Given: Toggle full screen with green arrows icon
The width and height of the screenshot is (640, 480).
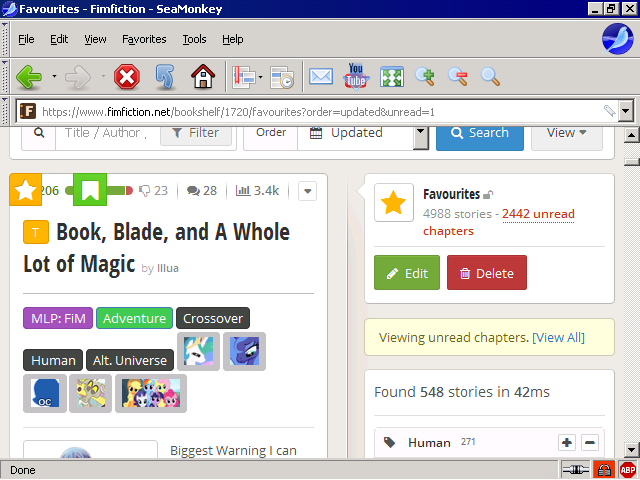Looking at the screenshot, I should click(x=392, y=77).
